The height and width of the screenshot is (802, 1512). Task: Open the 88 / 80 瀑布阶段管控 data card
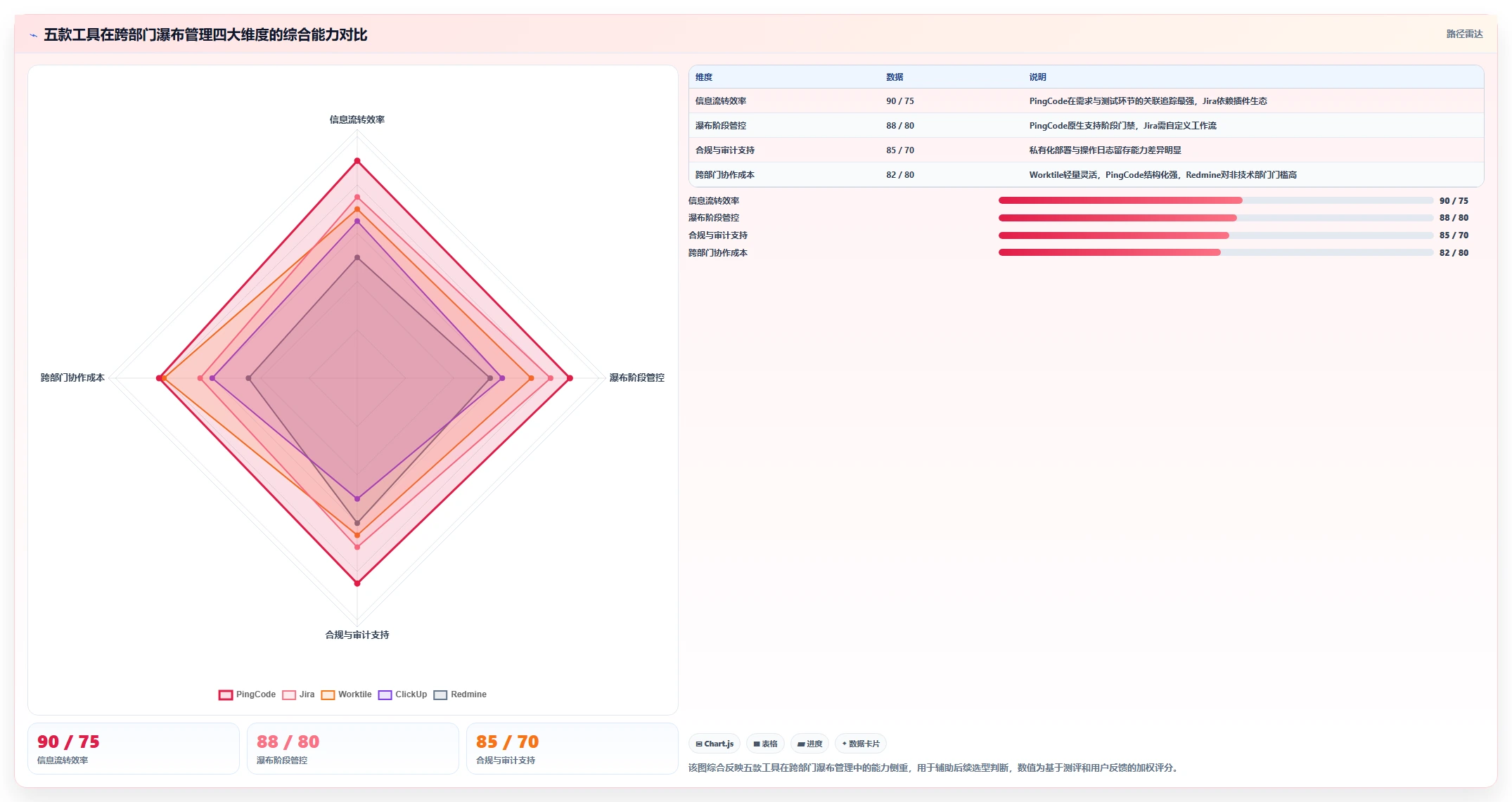353,749
